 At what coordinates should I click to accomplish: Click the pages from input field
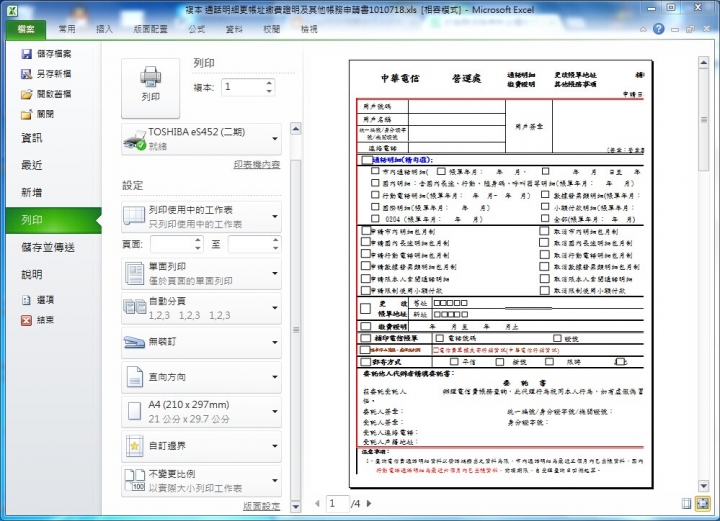pyautogui.click(x=172, y=244)
